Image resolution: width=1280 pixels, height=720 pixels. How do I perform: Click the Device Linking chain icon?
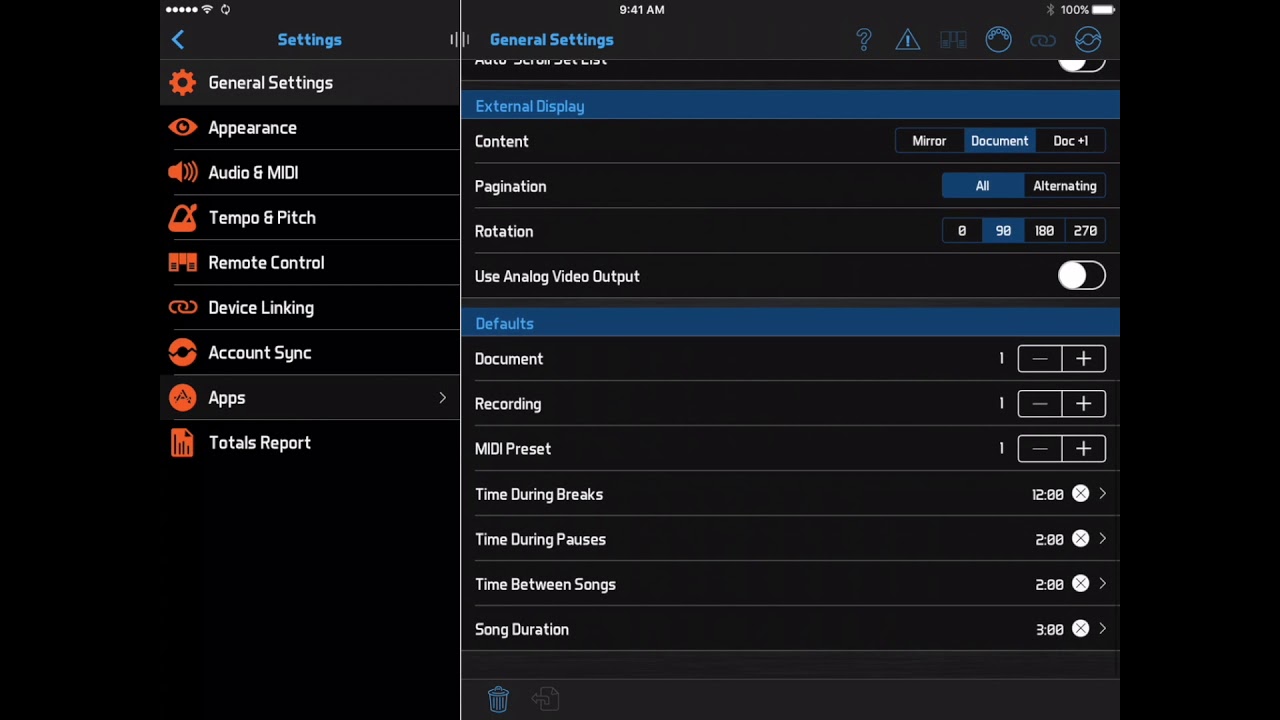pyautogui.click(x=183, y=308)
